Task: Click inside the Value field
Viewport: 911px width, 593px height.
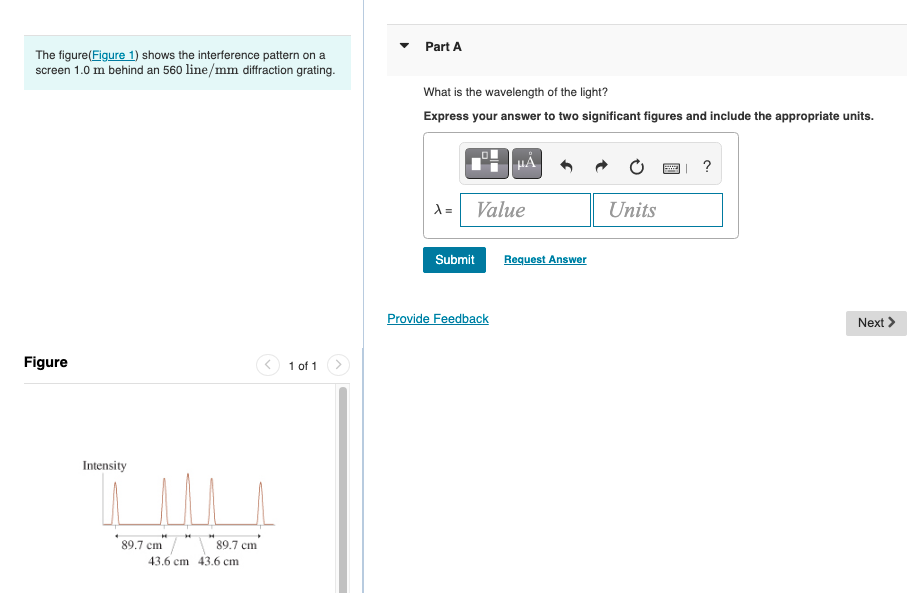Action: 524,209
